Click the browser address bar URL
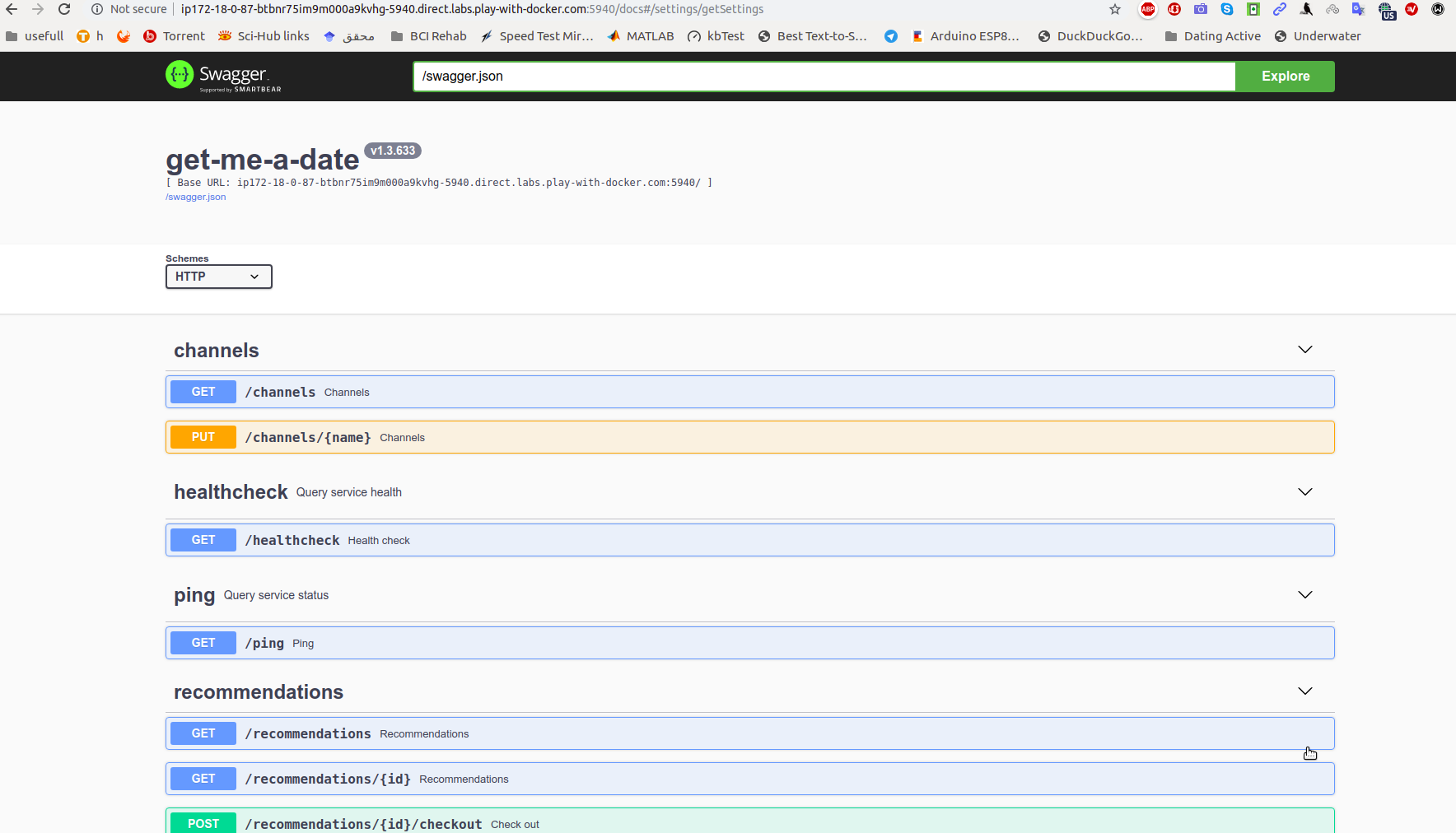This screenshot has height=833, width=1456. point(472,9)
